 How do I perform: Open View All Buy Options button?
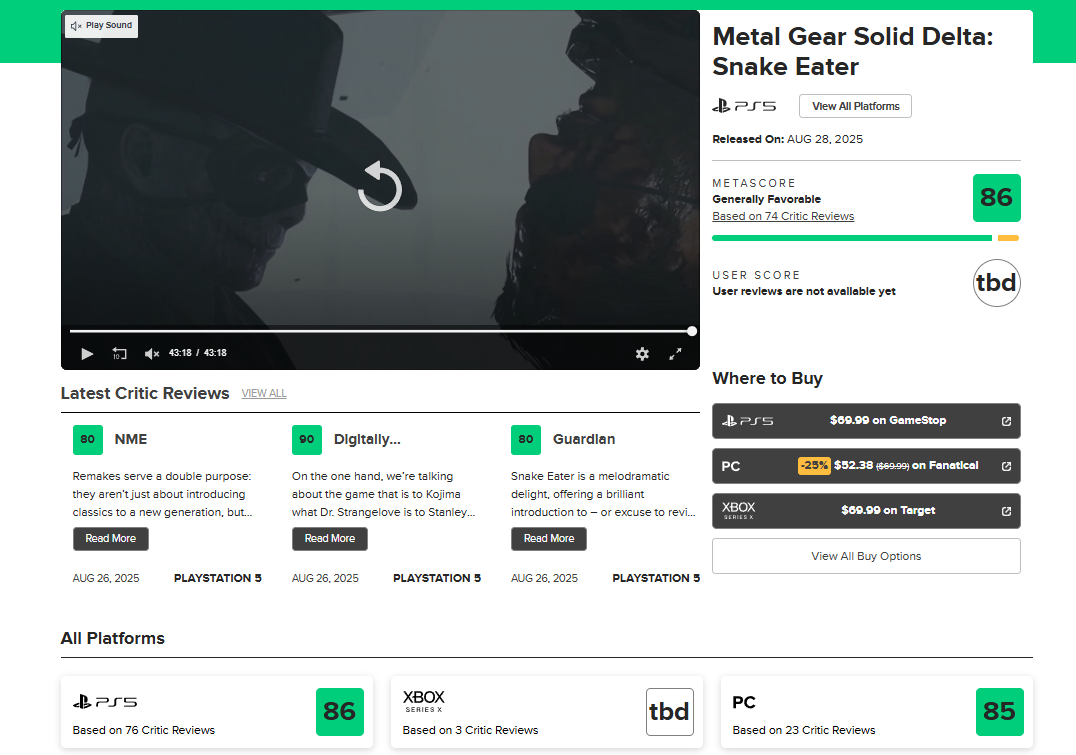(866, 556)
